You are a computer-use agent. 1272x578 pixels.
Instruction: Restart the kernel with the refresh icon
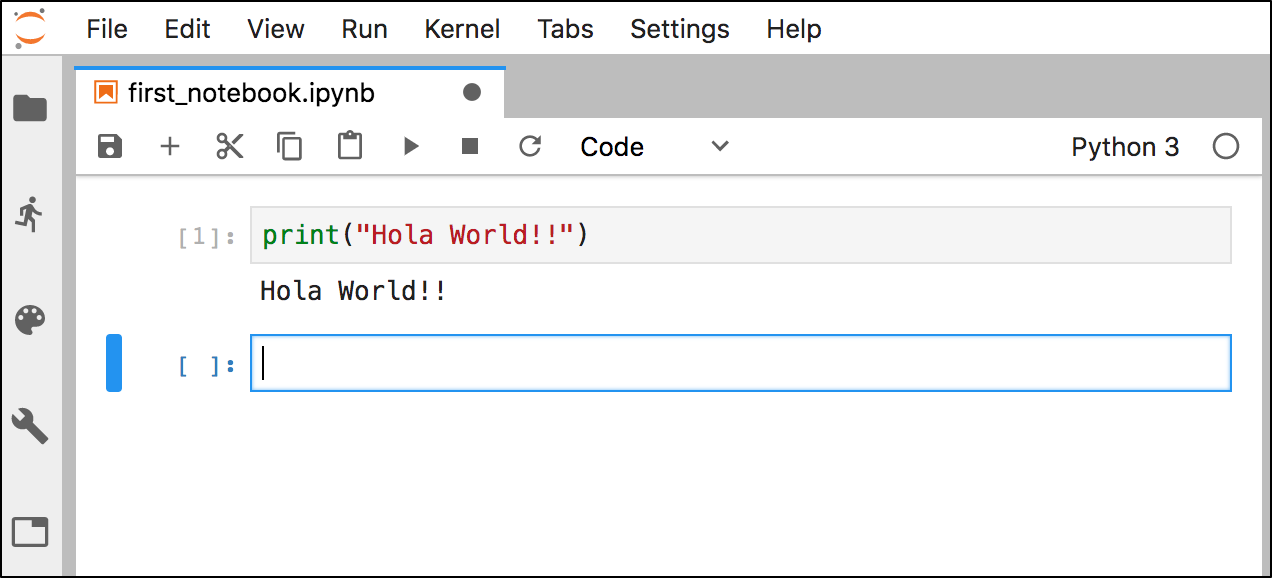[x=530, y=146]
